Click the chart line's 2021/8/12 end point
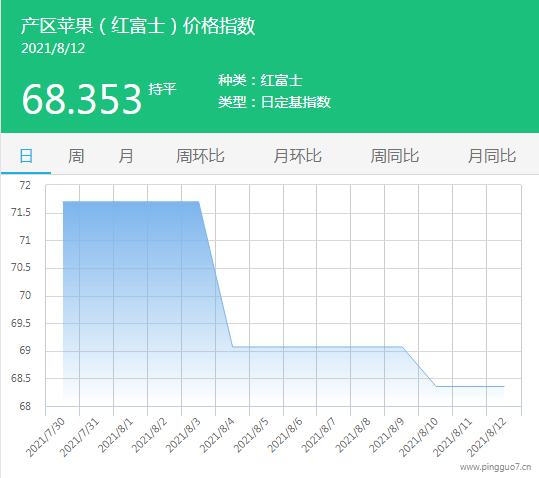This screenshot has width=539, height=478. tap(504, 386)
